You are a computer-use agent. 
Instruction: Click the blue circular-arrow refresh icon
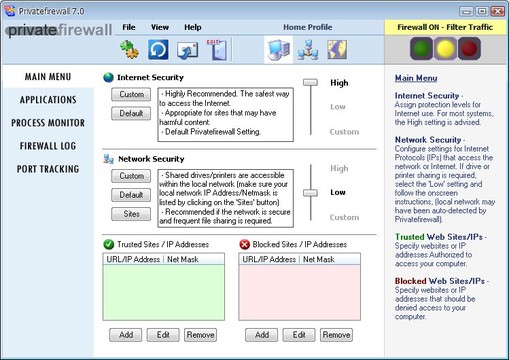point(158,50)
